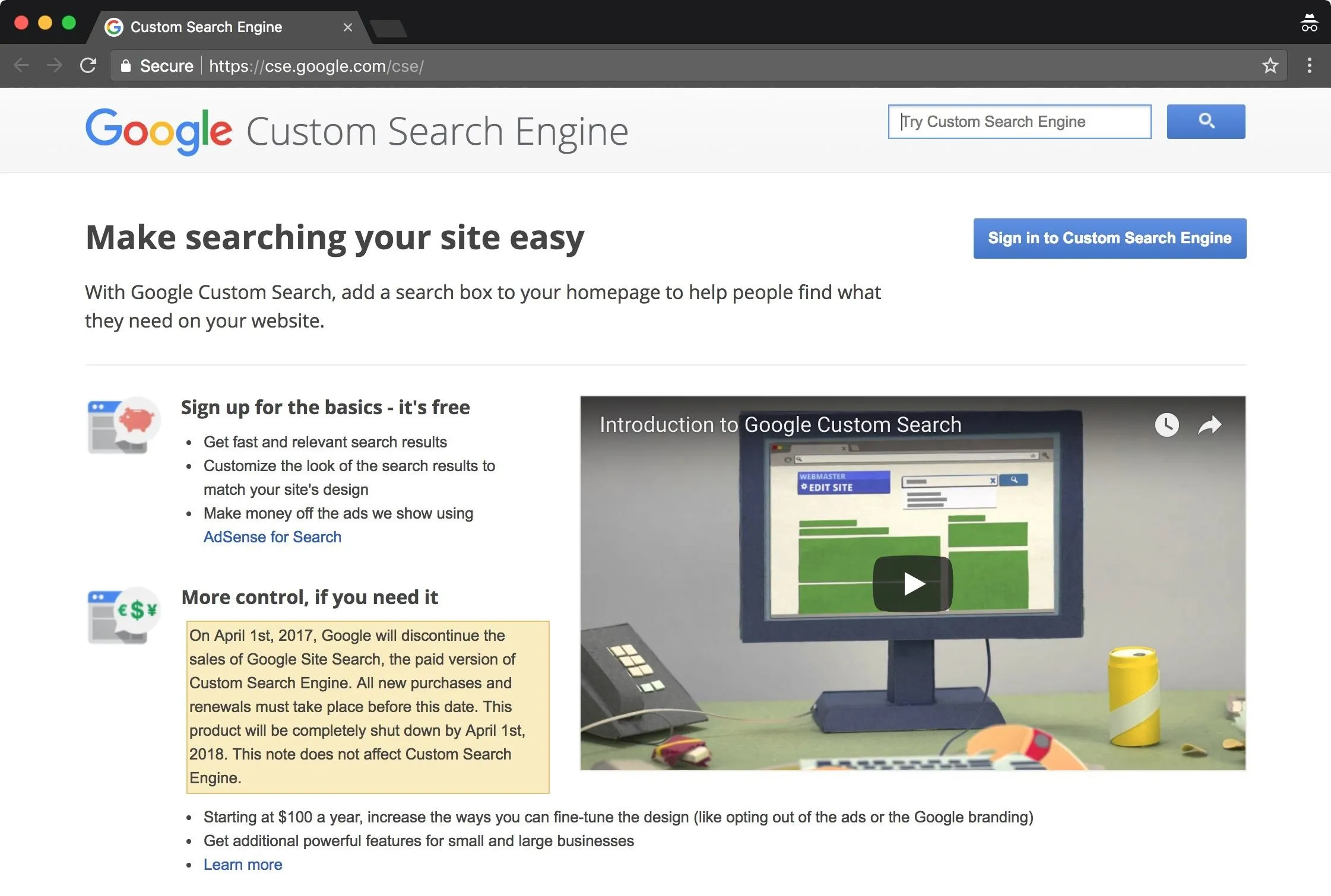Play the Introduction to Custom Search video
The image size is (1331, 896).
point(912,584)
